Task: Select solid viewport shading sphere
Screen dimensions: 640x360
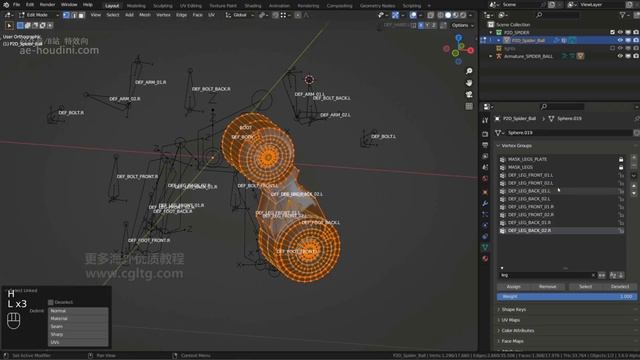Action: click(x=448, y=15)
